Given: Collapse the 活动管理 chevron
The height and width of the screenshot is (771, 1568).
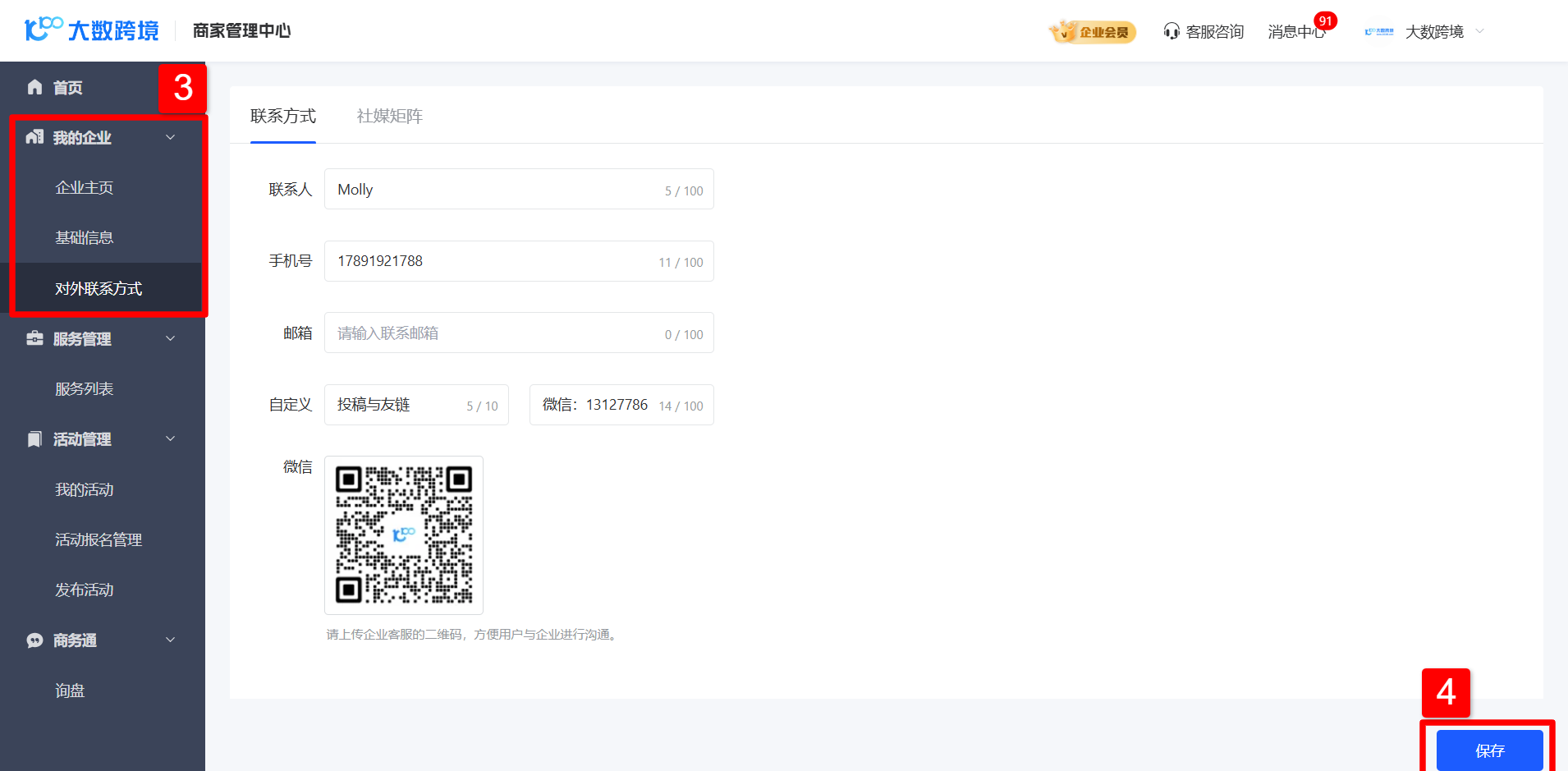Looking at the screenshot, I should 171,438.
